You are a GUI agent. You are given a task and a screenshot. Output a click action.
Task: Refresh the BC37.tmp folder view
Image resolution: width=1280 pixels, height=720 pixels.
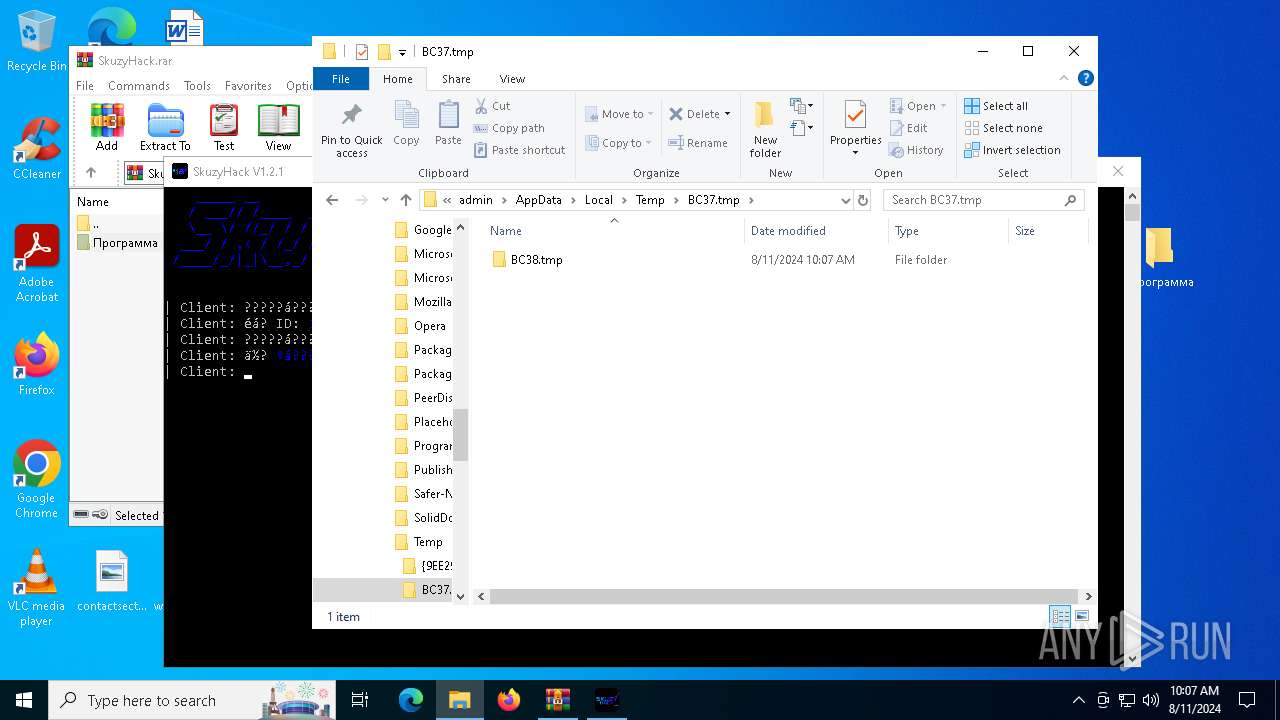pos(863,200)
